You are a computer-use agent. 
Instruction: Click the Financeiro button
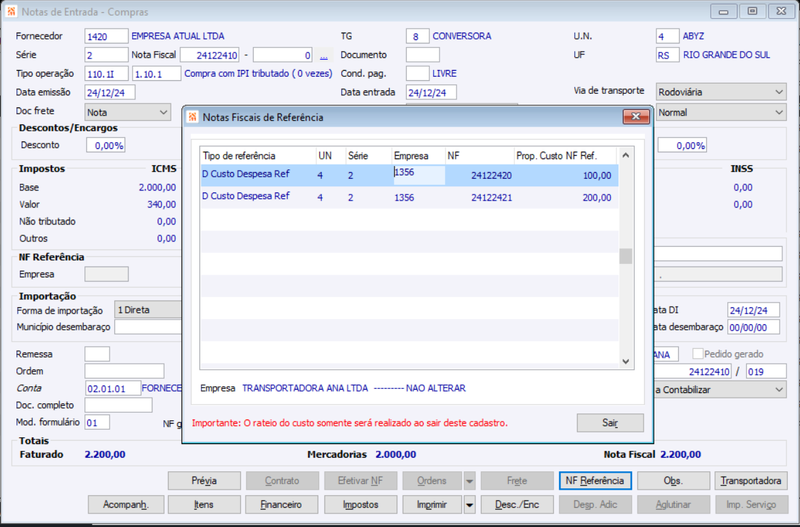pyautogui.click(x=282, y=505)
